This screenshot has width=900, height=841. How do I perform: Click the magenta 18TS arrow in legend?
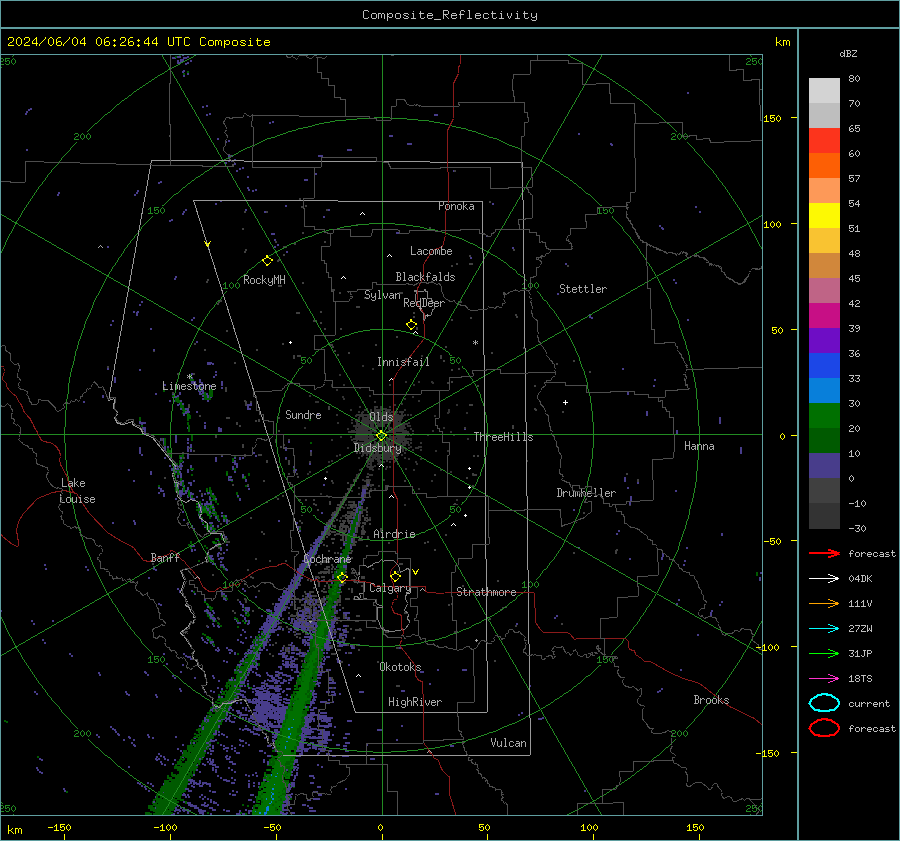824,679
